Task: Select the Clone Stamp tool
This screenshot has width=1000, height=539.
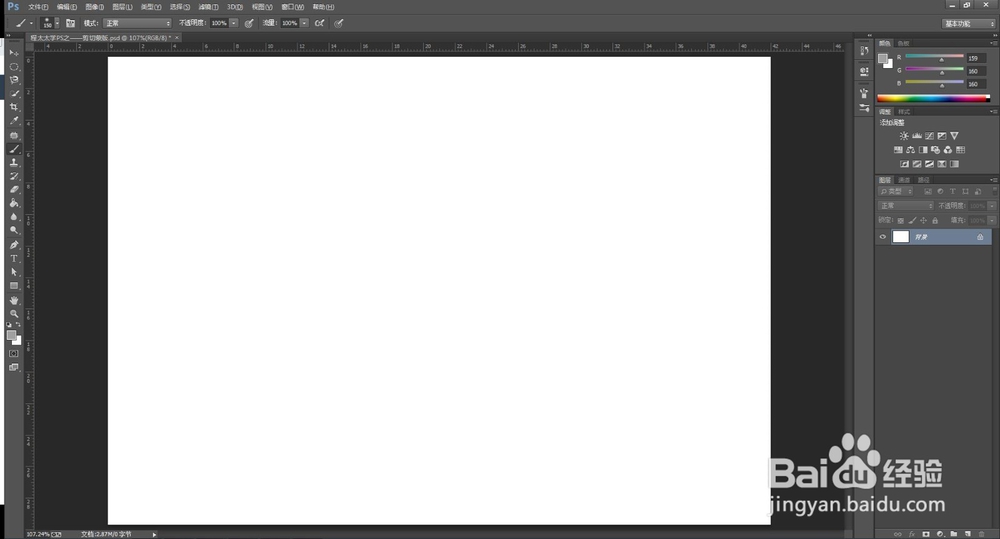Action: point(14,163)
